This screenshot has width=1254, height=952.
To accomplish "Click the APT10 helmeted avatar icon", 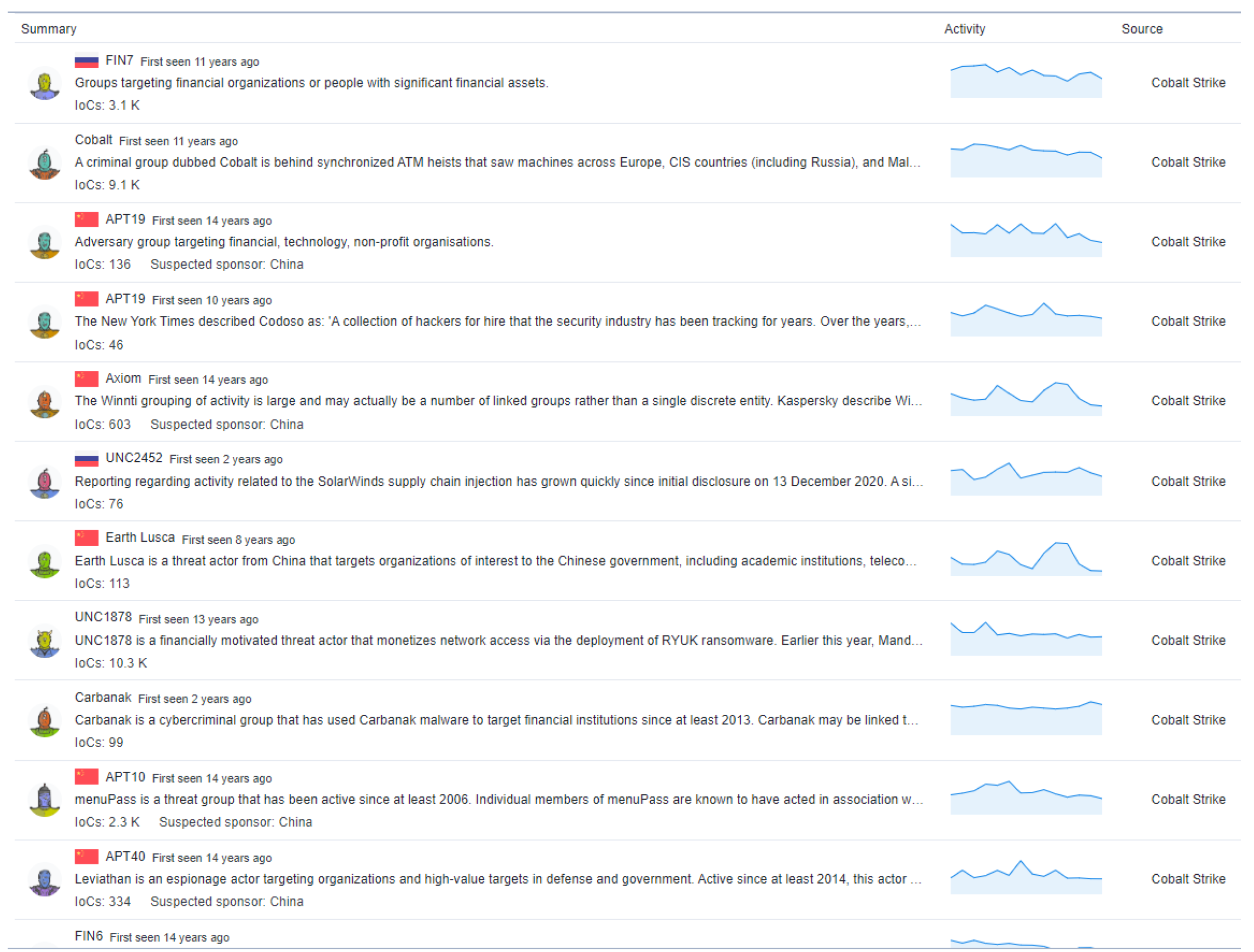I will point(45,800).
